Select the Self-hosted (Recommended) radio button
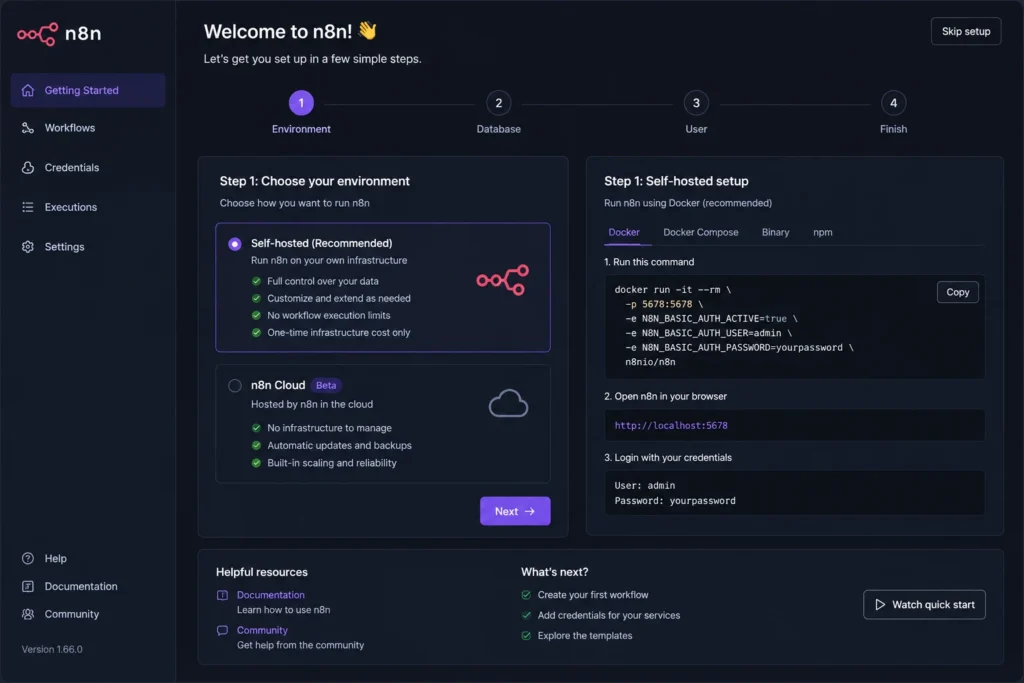The image size is (1024, 683). (x=234, y=244)
